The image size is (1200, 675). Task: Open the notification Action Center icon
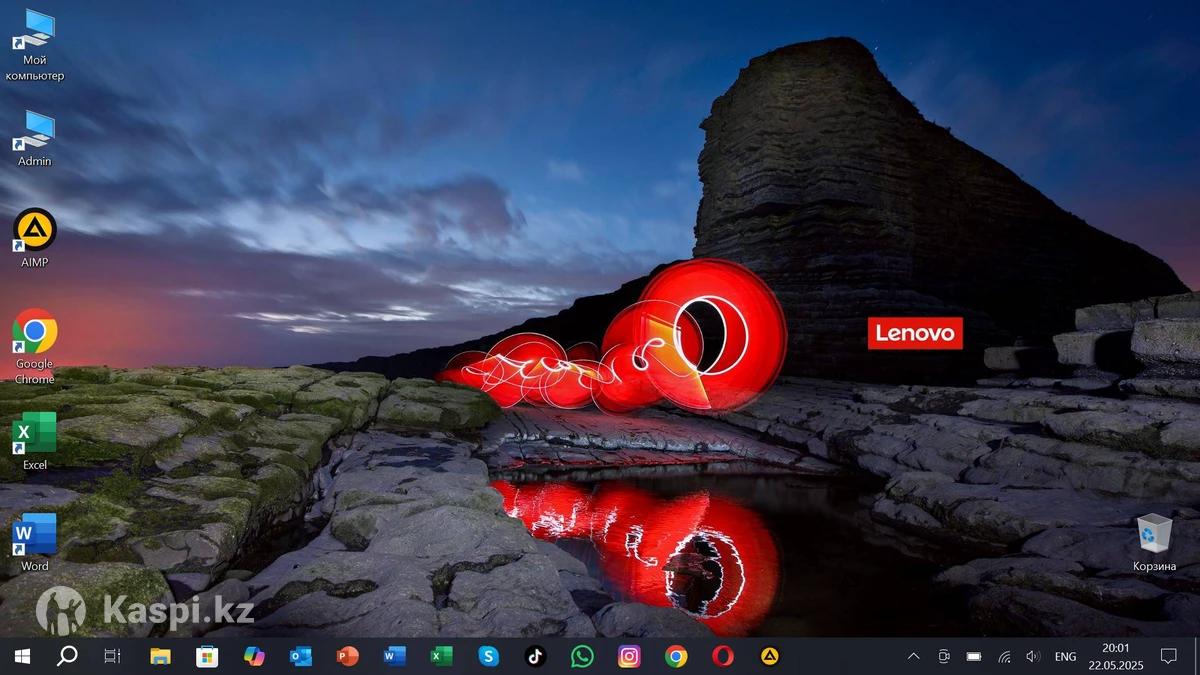coord(1168,656)
